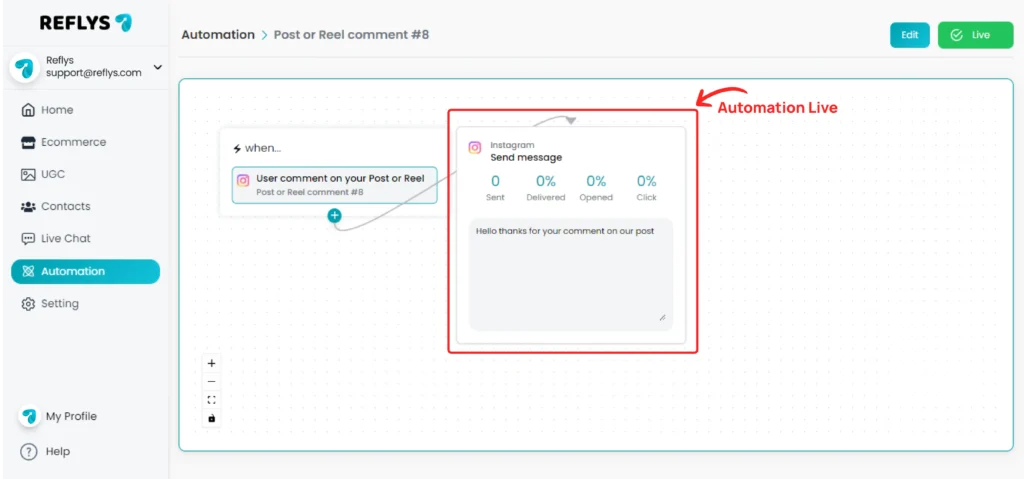Toggle the canvas lock icon
Viewport: 1024px width, 479px height.
pyautogui.click(x=212, y=418)
